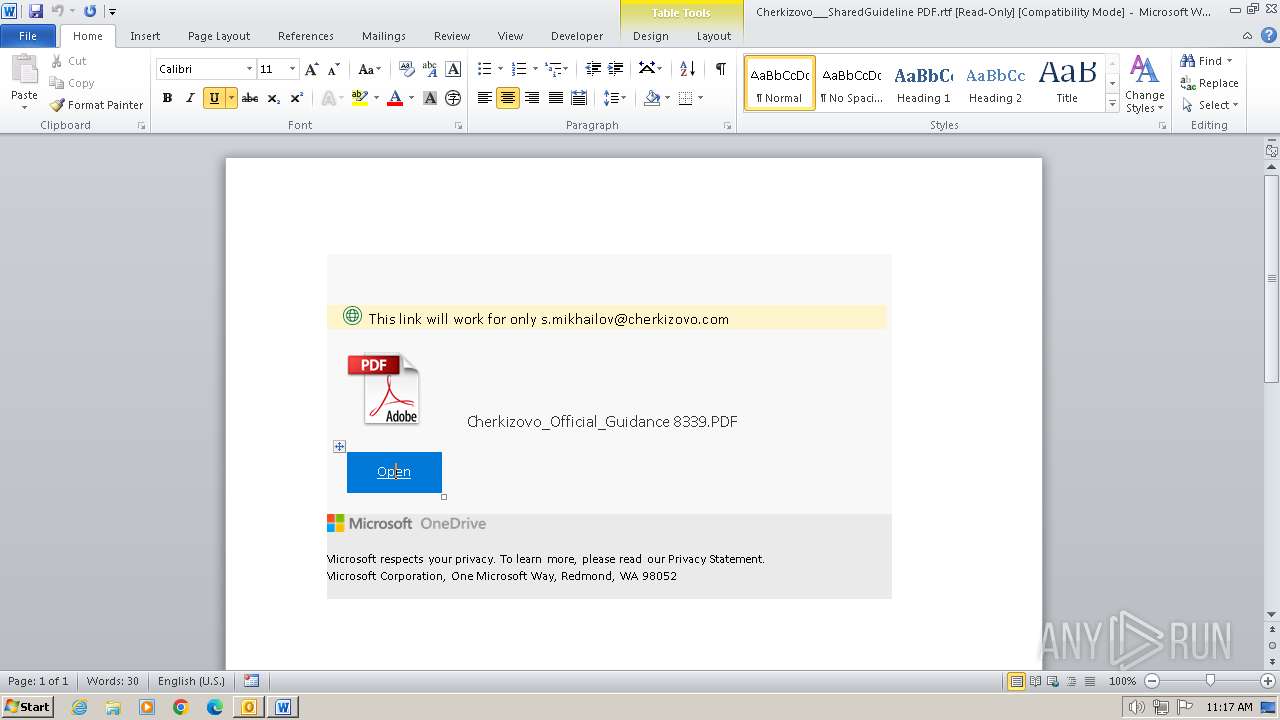Viewport: 1280px width, 720px height.
Task: Open Select dropdown in Editing
Action: [1210, 105]
